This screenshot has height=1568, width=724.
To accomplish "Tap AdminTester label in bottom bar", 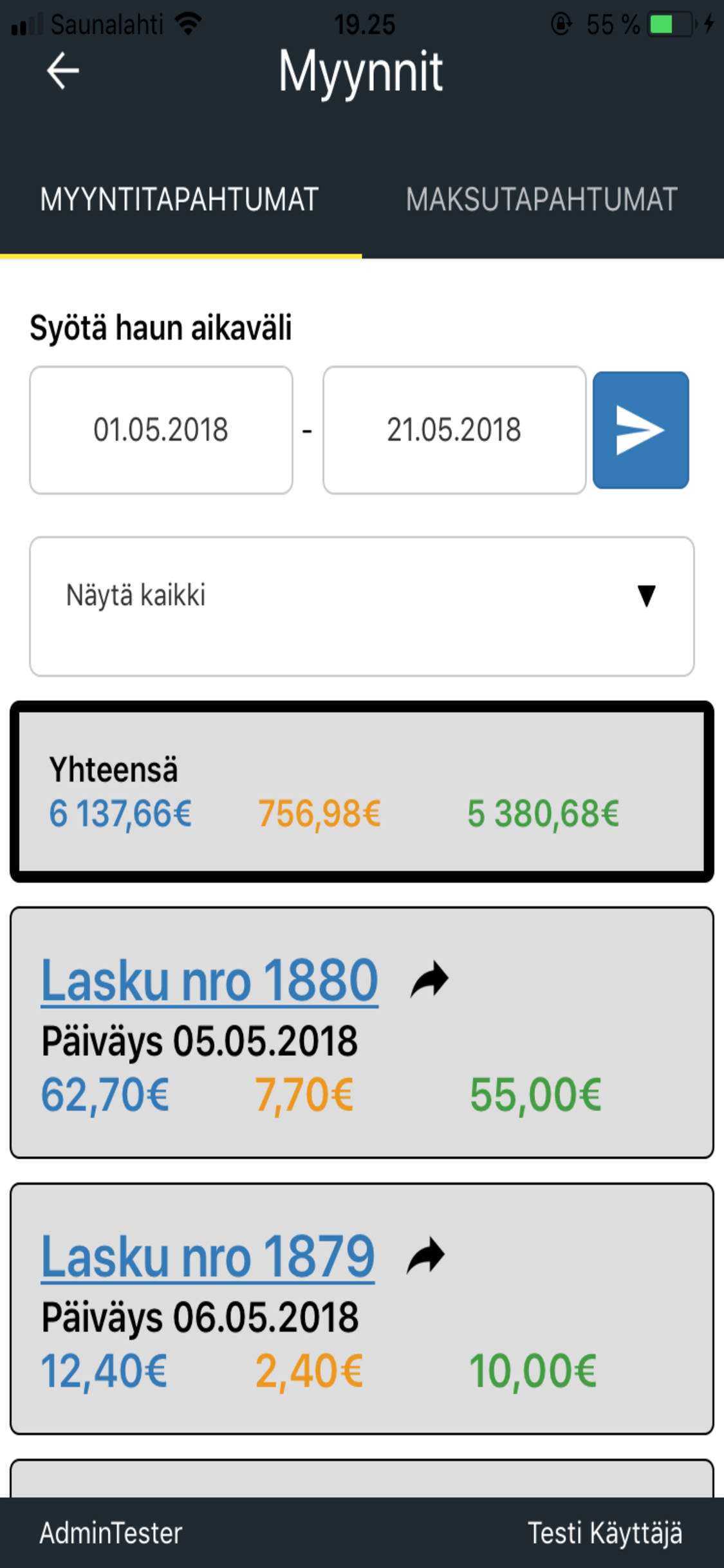I will coord(111,1533).
